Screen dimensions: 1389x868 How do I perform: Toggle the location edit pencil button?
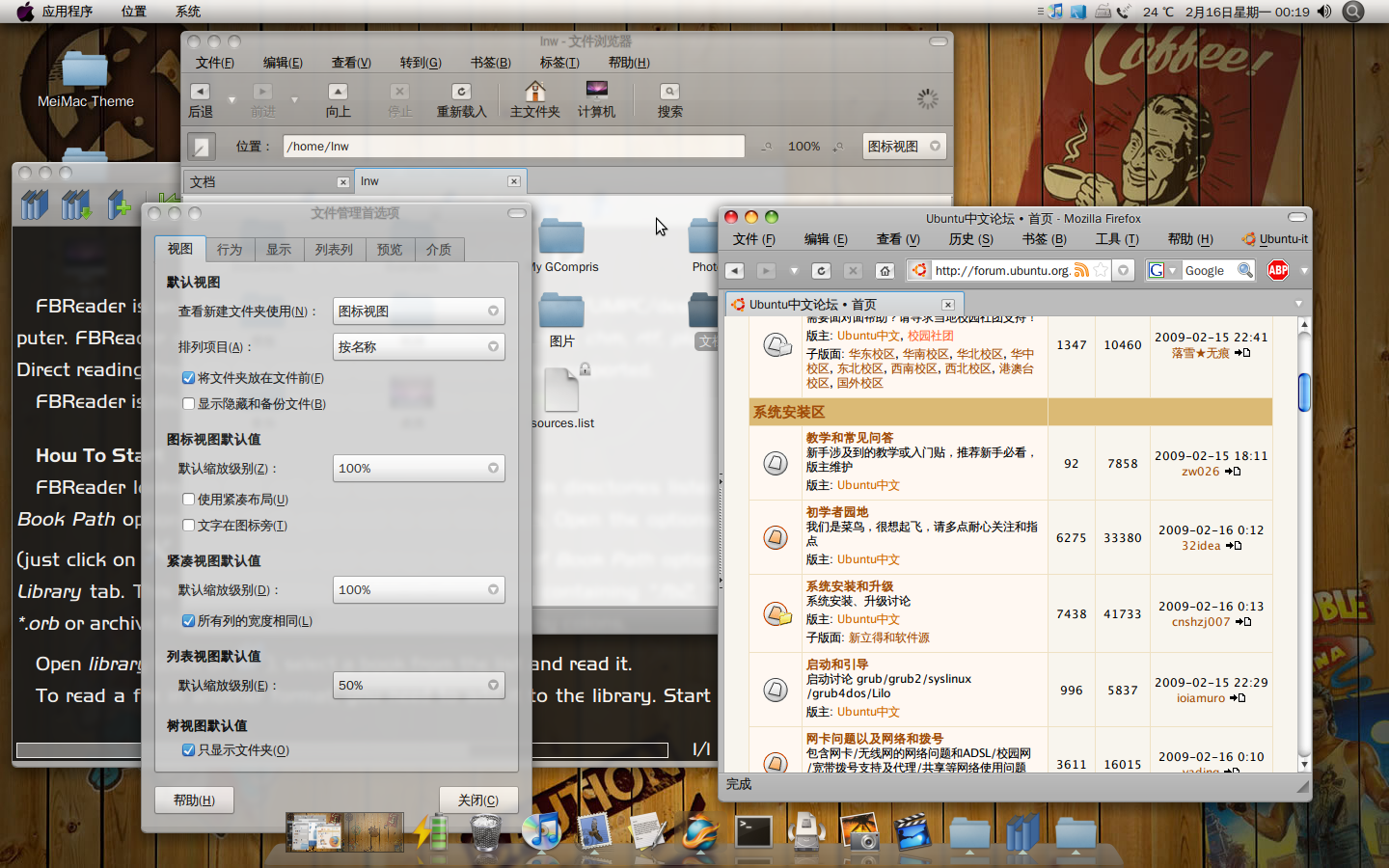point(201,147)
